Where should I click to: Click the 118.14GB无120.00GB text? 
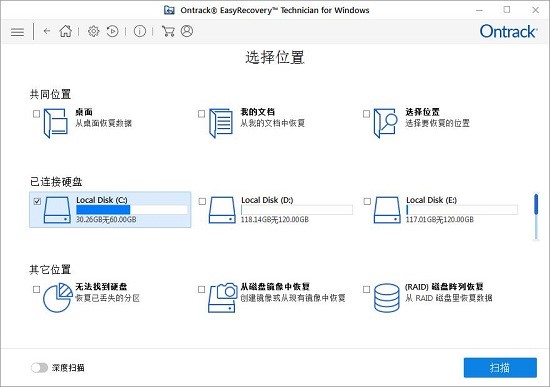(x=275, y=220)
